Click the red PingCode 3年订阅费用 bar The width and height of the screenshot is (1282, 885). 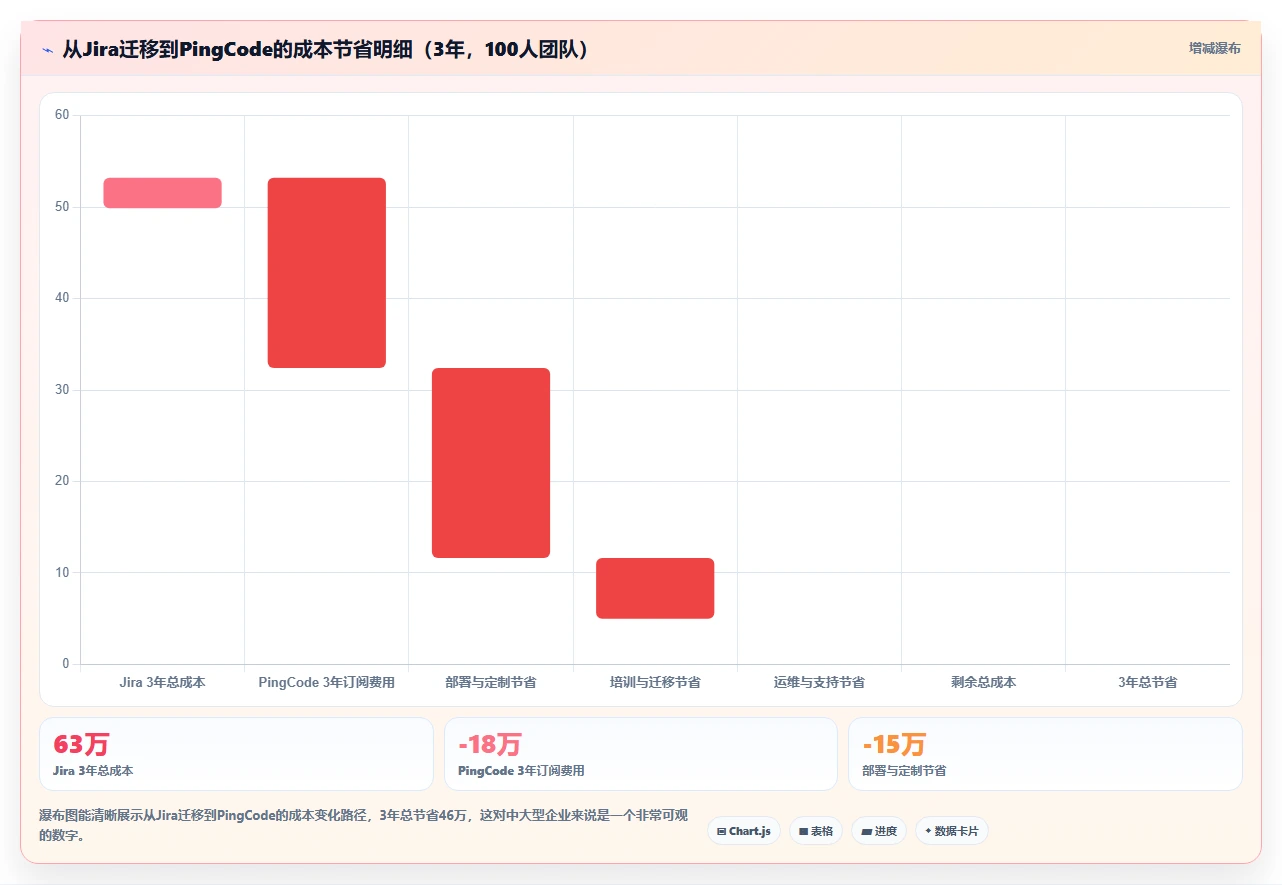point(326,273)
